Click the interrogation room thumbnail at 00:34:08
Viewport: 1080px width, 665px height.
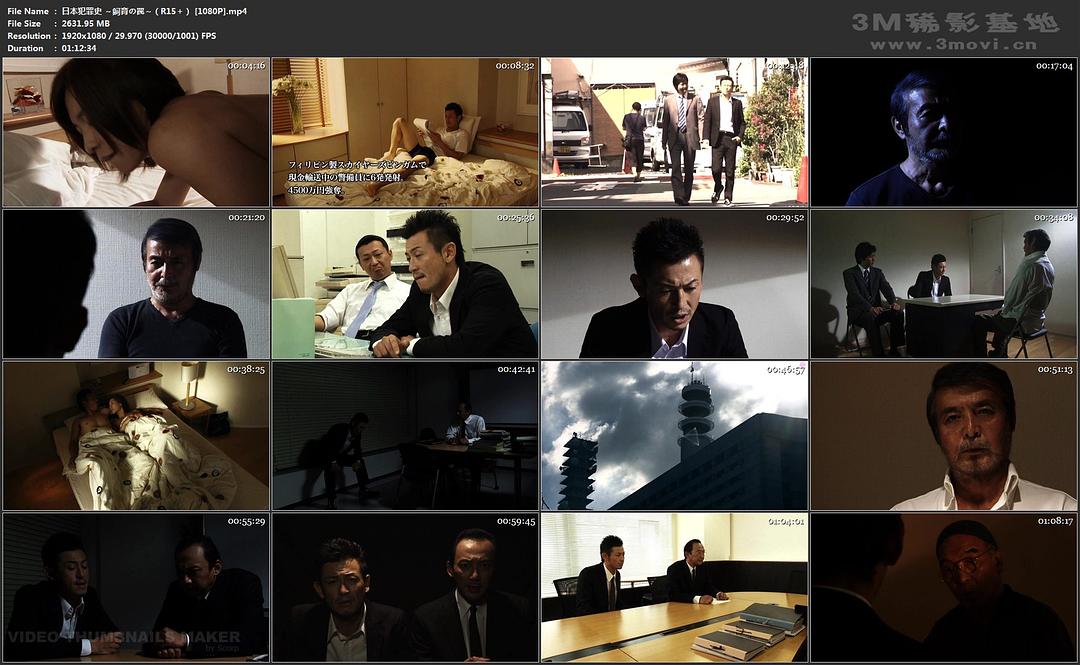click(943, 284)
